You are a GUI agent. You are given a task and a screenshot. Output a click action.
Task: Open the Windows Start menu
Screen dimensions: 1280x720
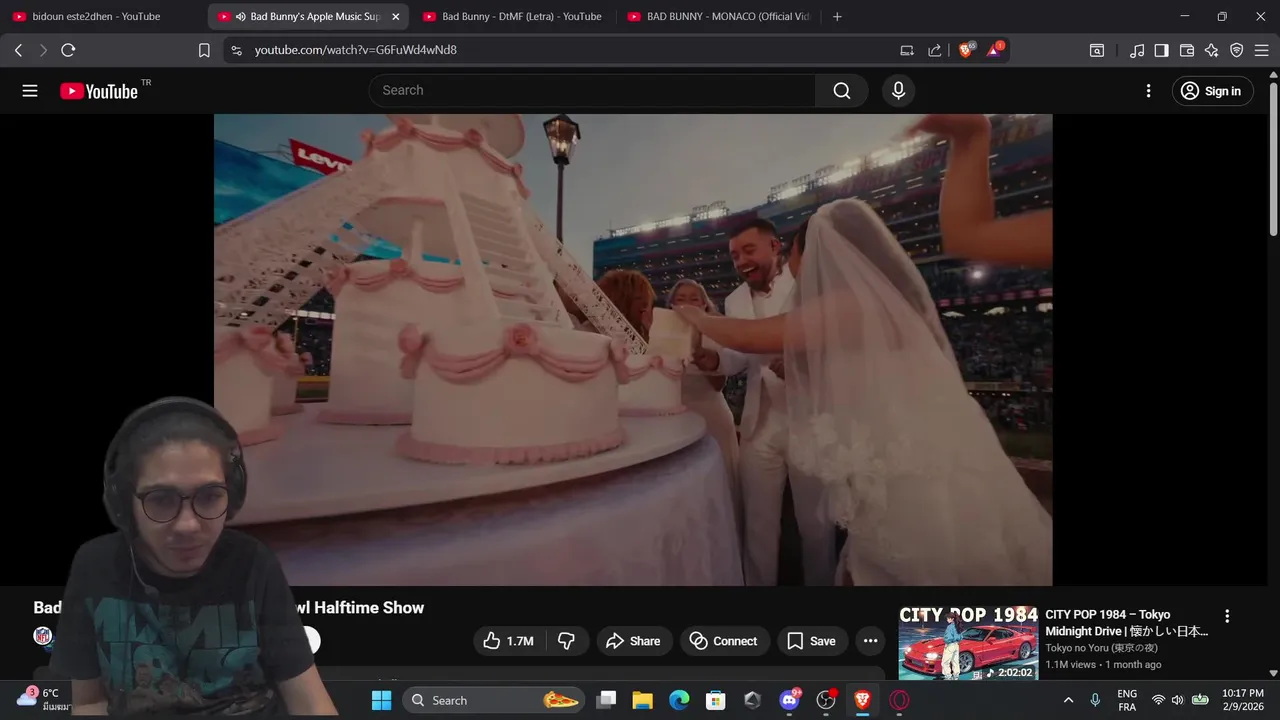click(382, 700)
